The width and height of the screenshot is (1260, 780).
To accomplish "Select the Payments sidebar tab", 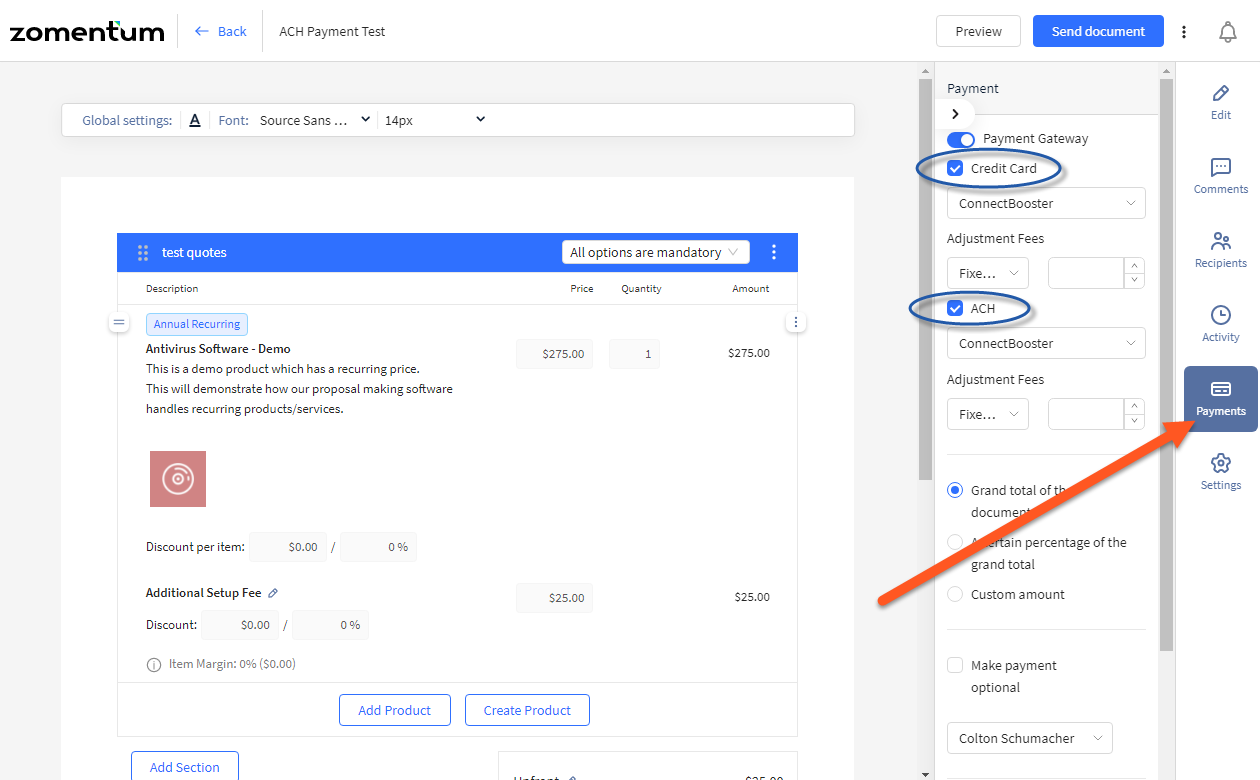I will (x=1221, y=398).
